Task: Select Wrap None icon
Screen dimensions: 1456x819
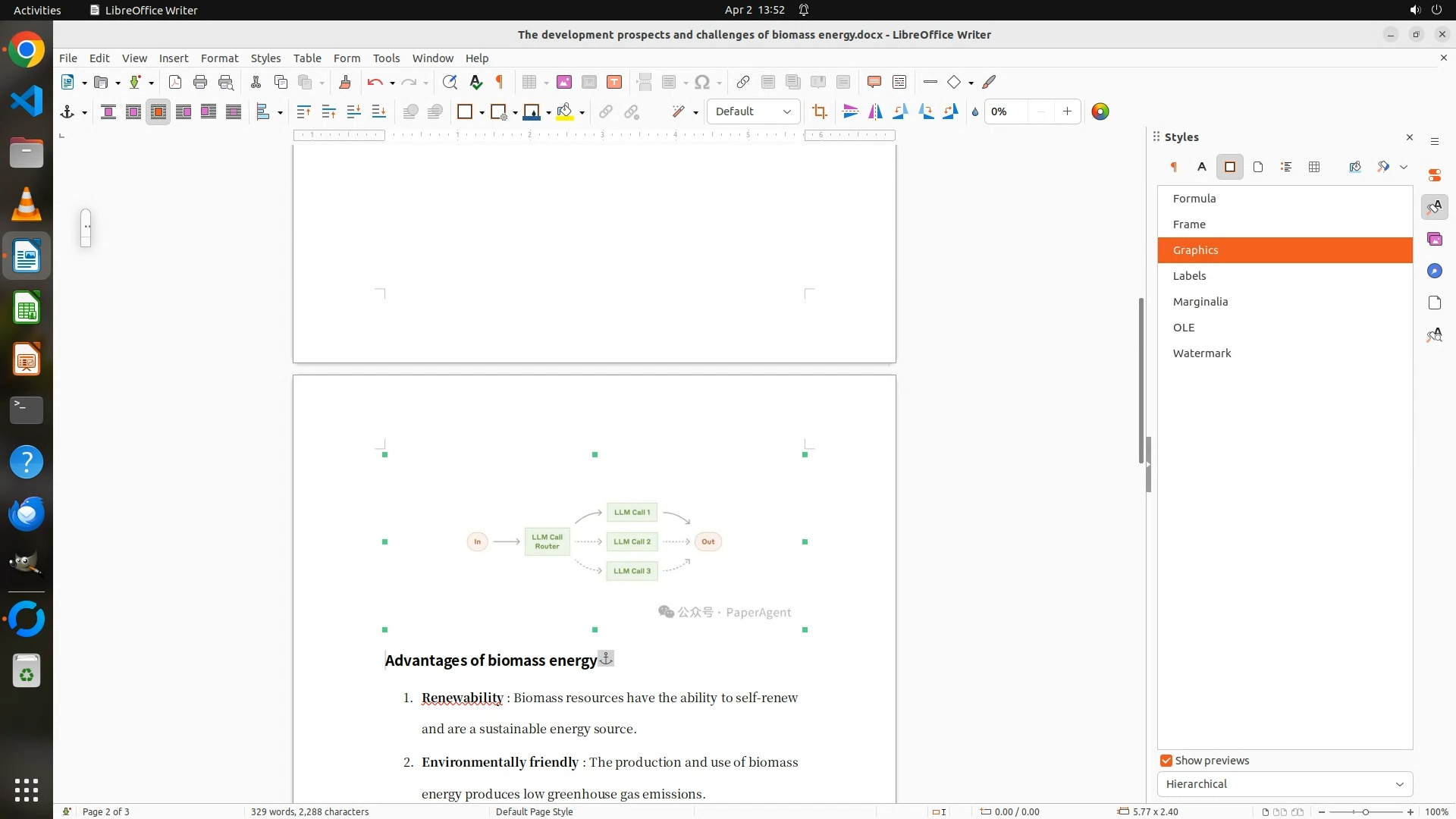Action: [x=108, y=111]
